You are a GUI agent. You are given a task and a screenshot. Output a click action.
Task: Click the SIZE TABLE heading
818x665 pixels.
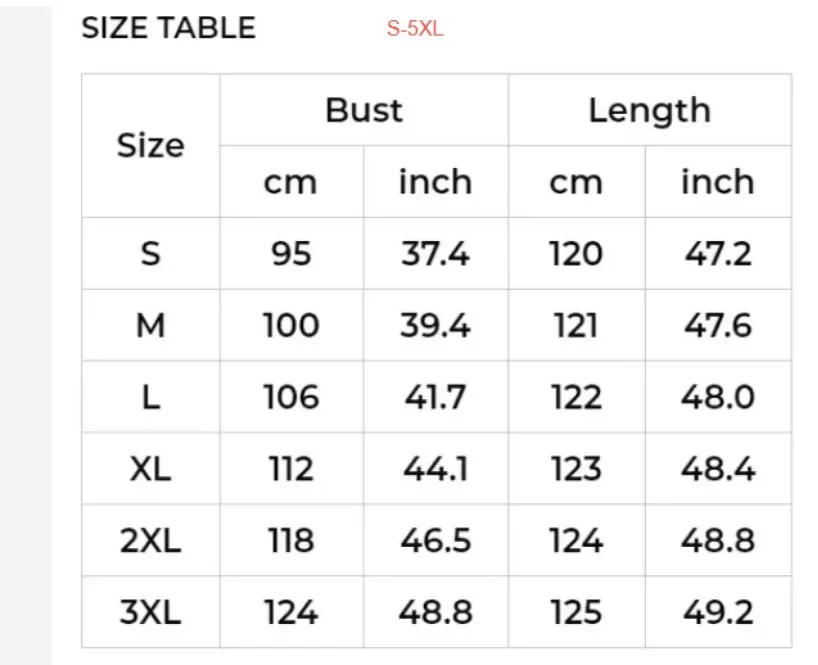click(168, 28)
